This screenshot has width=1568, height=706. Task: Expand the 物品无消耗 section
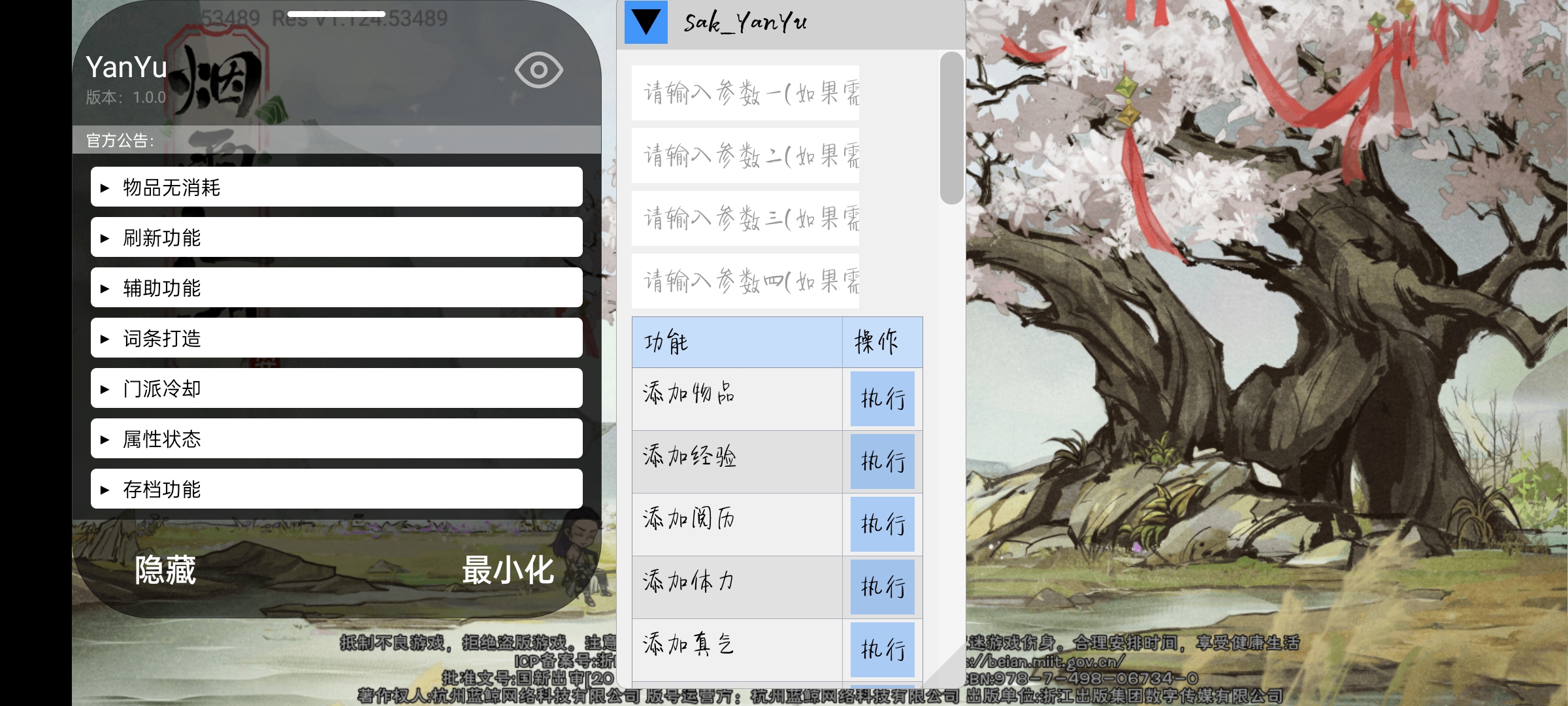pos(336,187)
